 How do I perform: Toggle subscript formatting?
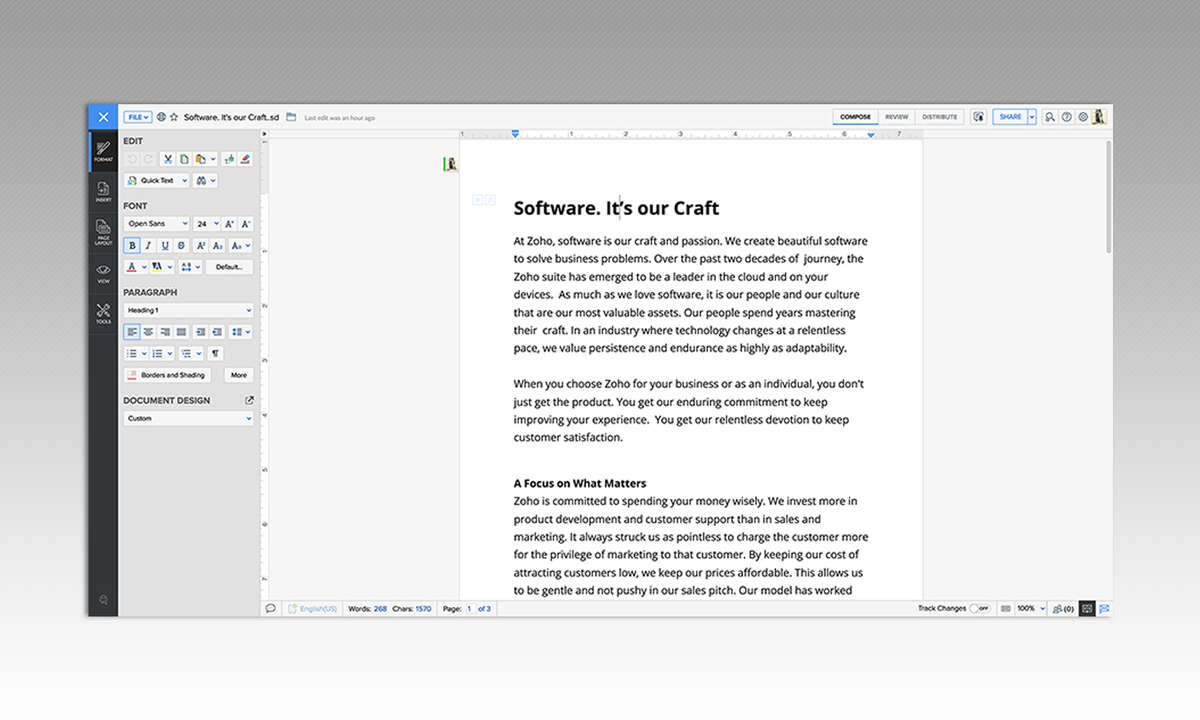pyautogui.click(x=217, y=245)
